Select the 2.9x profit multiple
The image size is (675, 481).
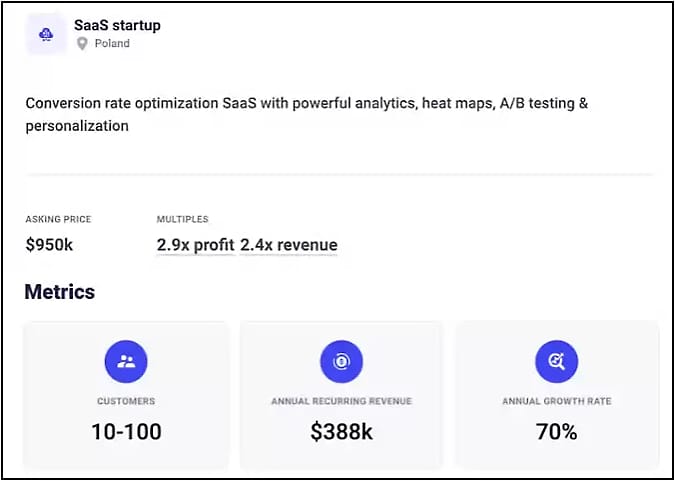[195, 245]
